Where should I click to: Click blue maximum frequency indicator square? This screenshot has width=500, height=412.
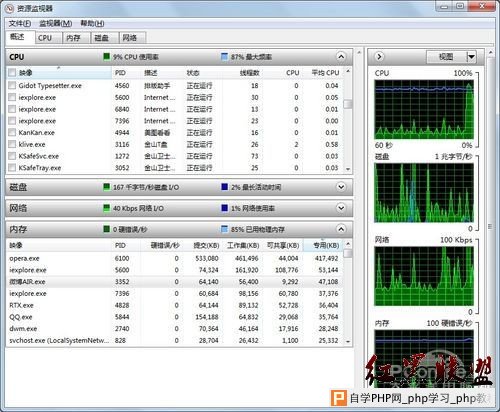click(225, 56)
